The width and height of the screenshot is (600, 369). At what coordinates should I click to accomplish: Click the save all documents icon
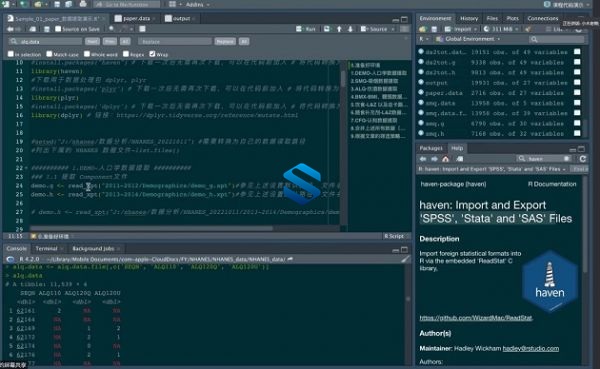pyautogui.click(x=68, y=4)
